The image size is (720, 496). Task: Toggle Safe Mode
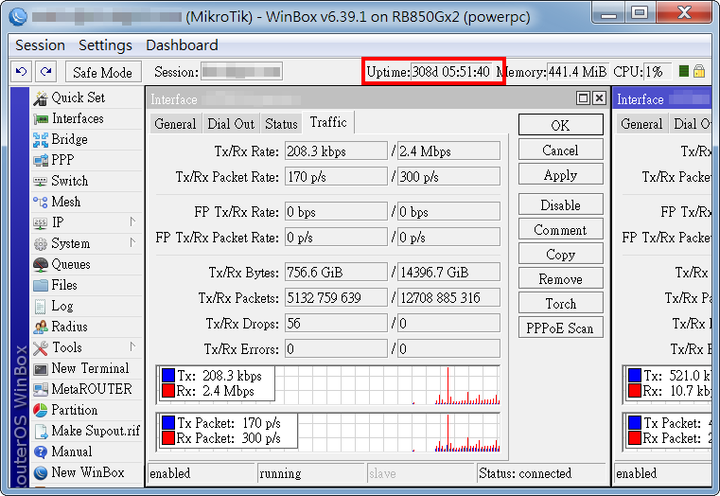pyautogui.click(x=103, y=72)
